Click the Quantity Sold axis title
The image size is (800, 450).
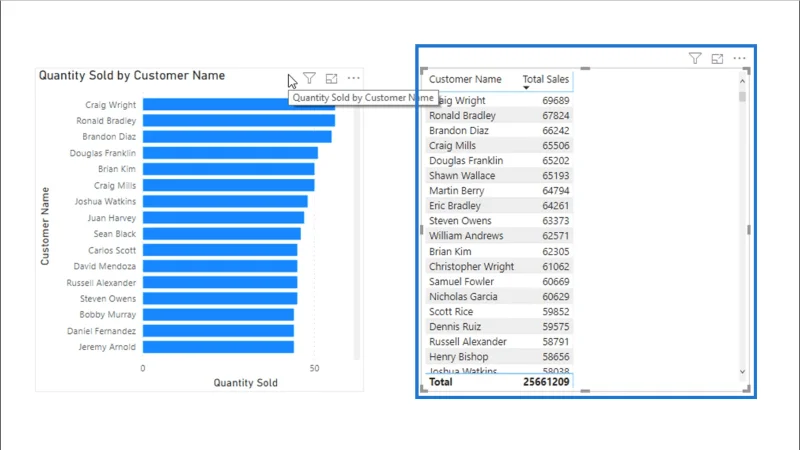(245, 383)
